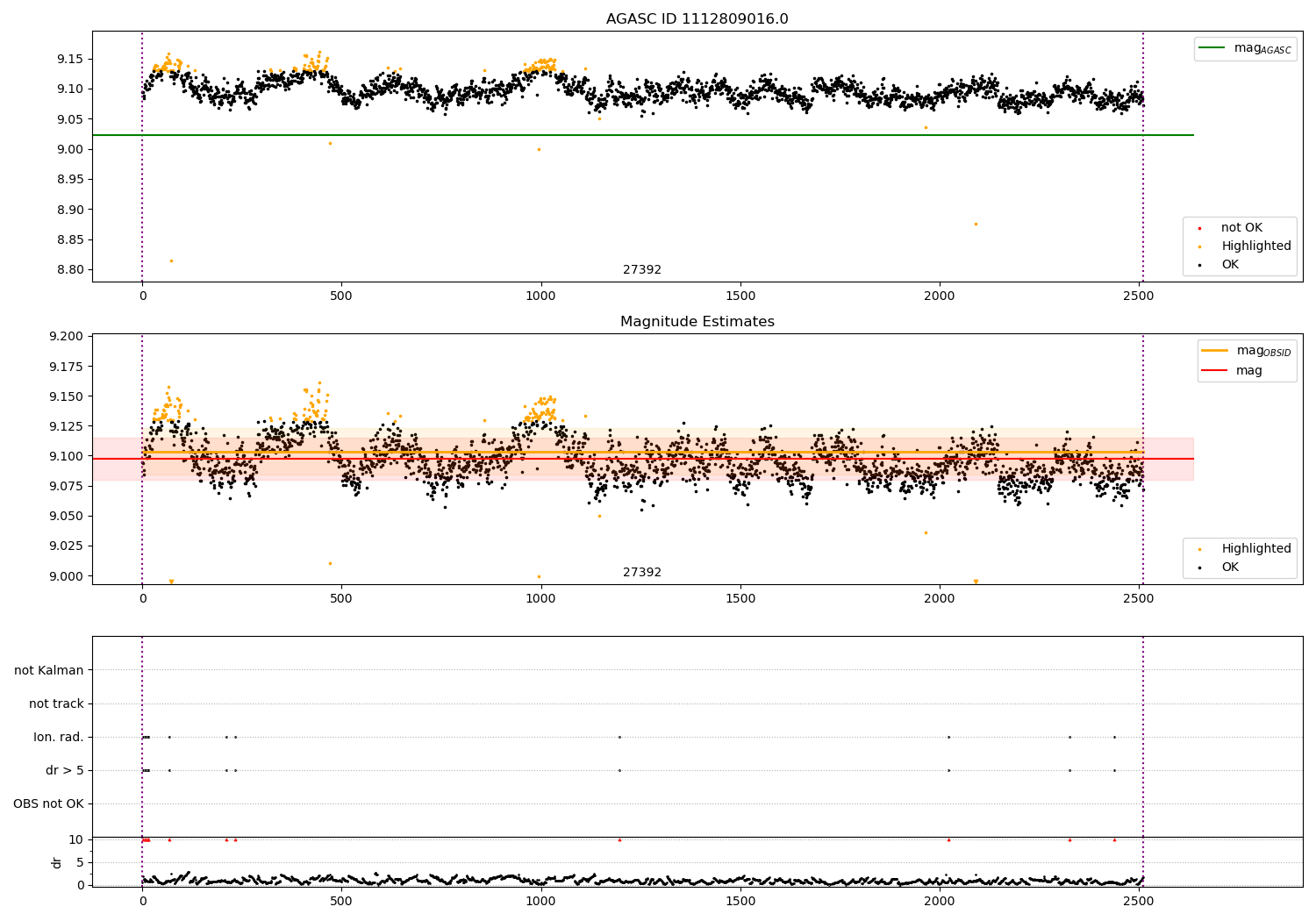Image resolution: width=1316 pixels, height=921 pixels.
Task: Click the 'Ion. rad.' row label
Action: point(59,738)
